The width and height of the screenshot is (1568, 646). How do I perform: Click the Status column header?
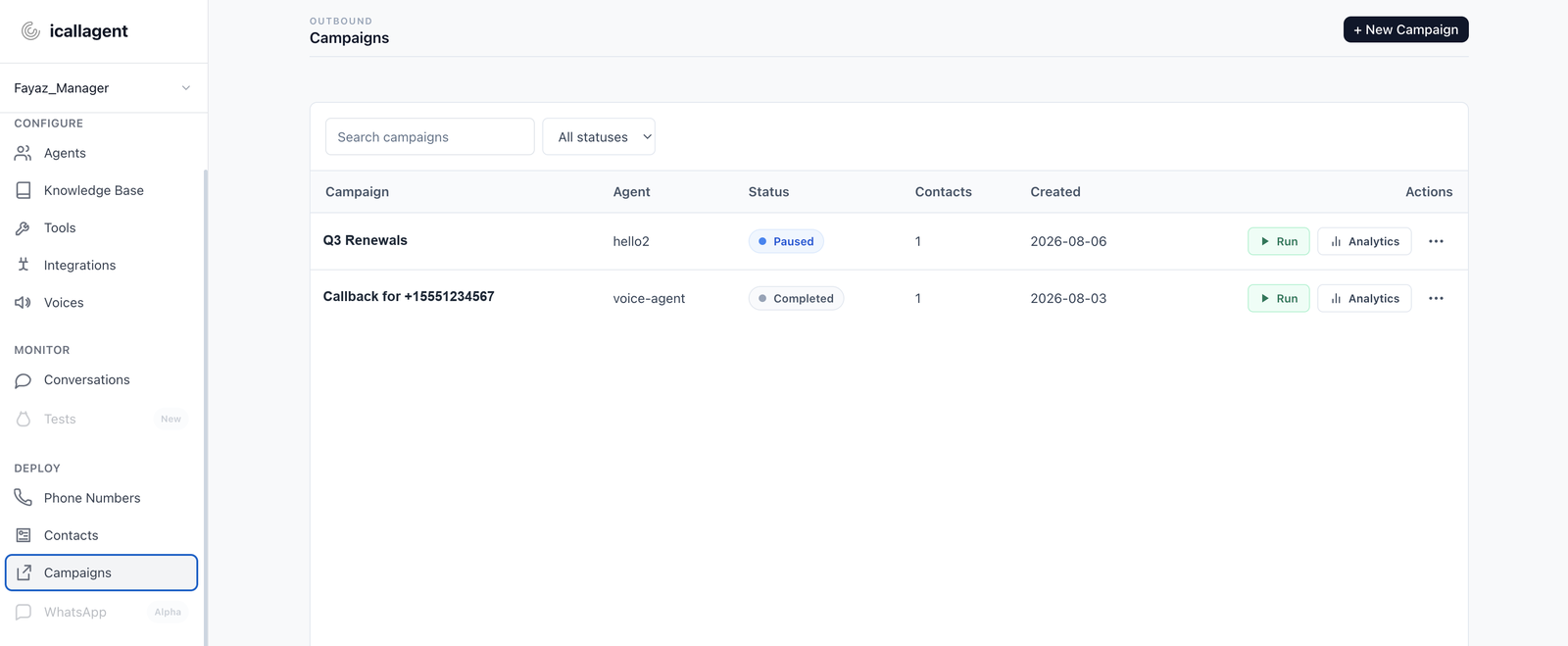click(768, 192)
